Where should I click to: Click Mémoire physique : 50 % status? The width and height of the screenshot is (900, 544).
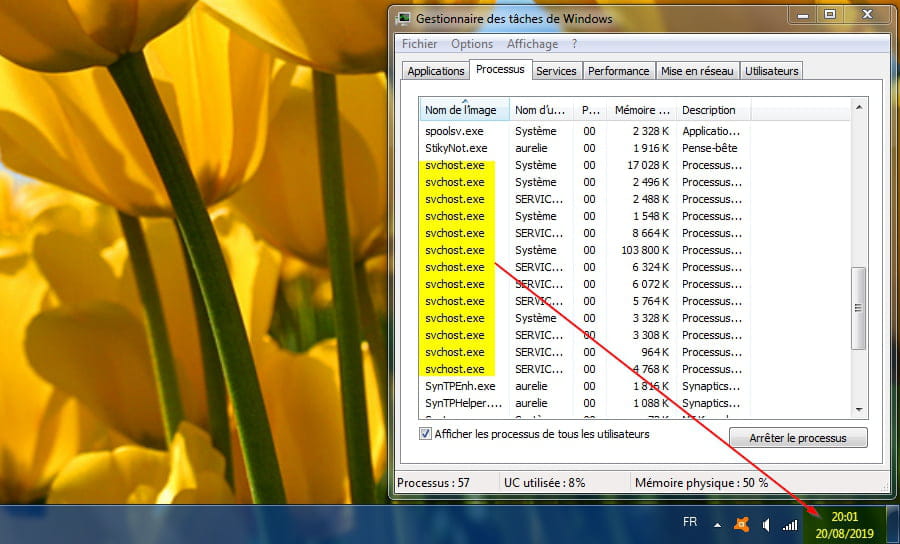[x=701, y=483]
